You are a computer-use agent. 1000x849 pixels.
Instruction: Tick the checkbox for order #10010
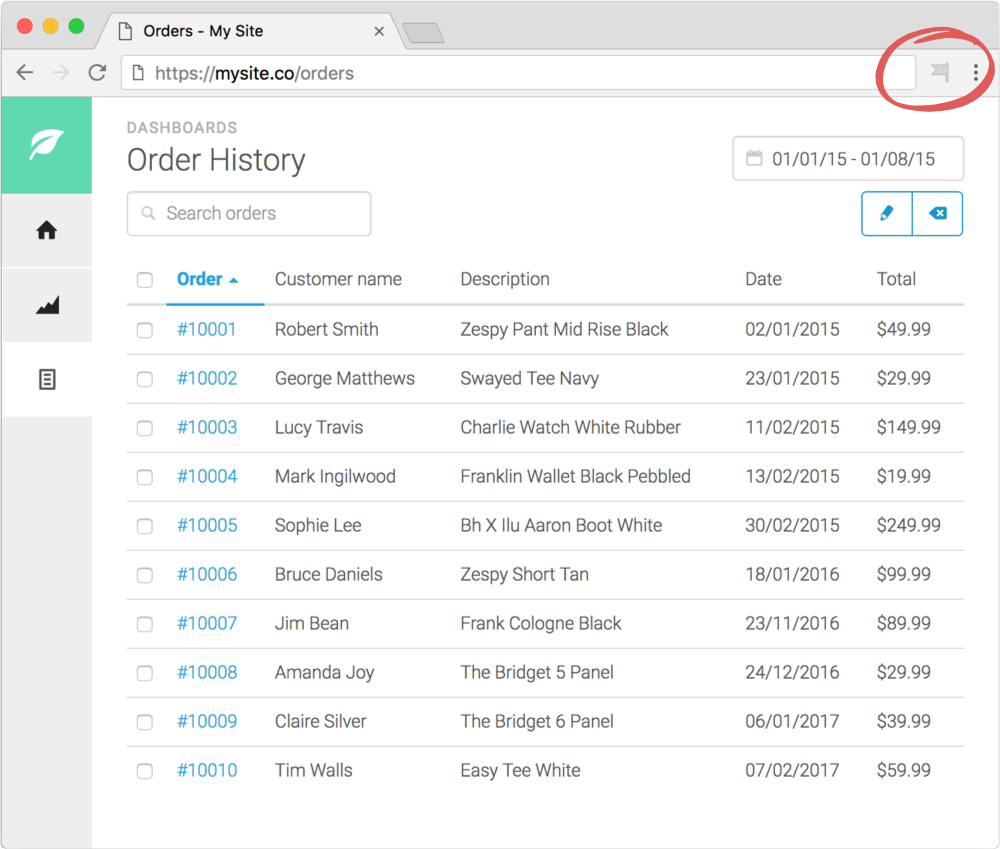[x=145, y=771]
